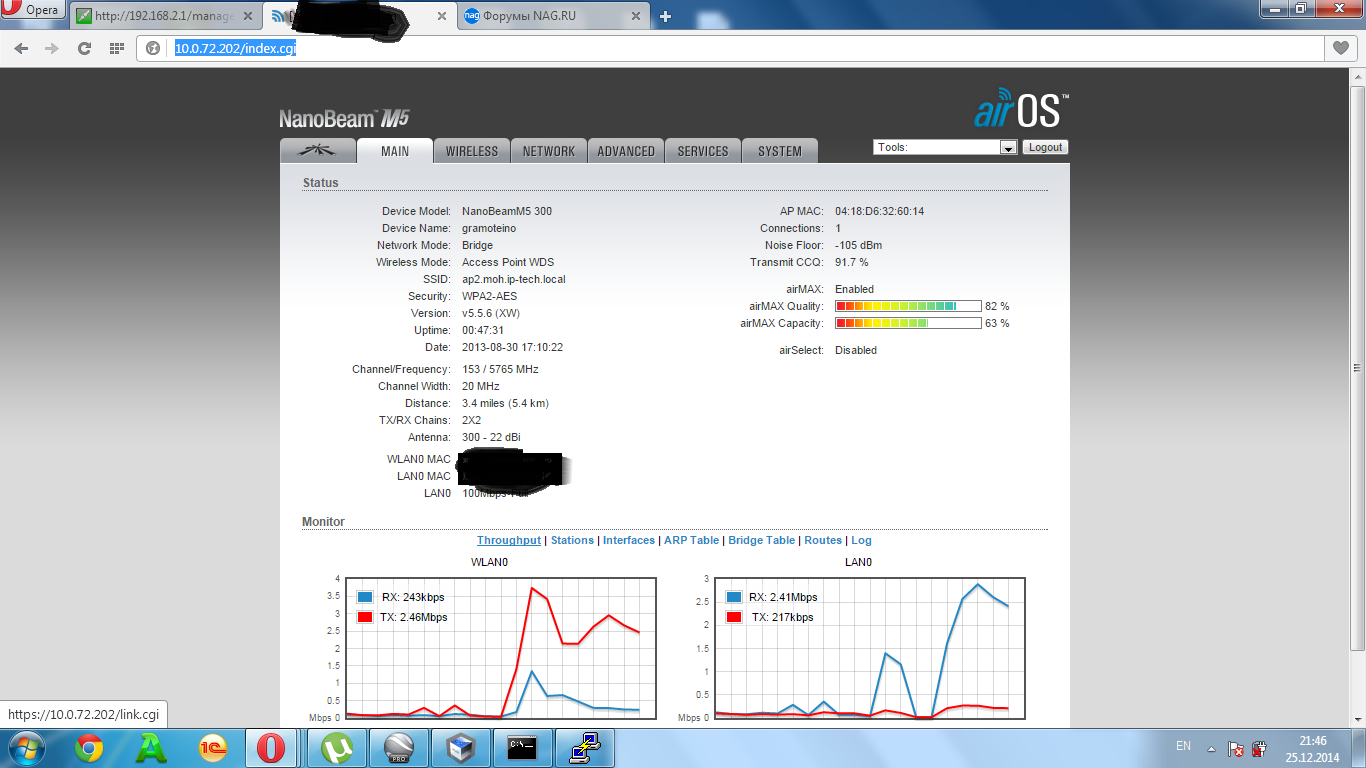Image resolution: width=1366 pixels, height=768 pixels.
Task: Click the WLAN0 TX red legend swatch
Action: click(x=364, y=617)
